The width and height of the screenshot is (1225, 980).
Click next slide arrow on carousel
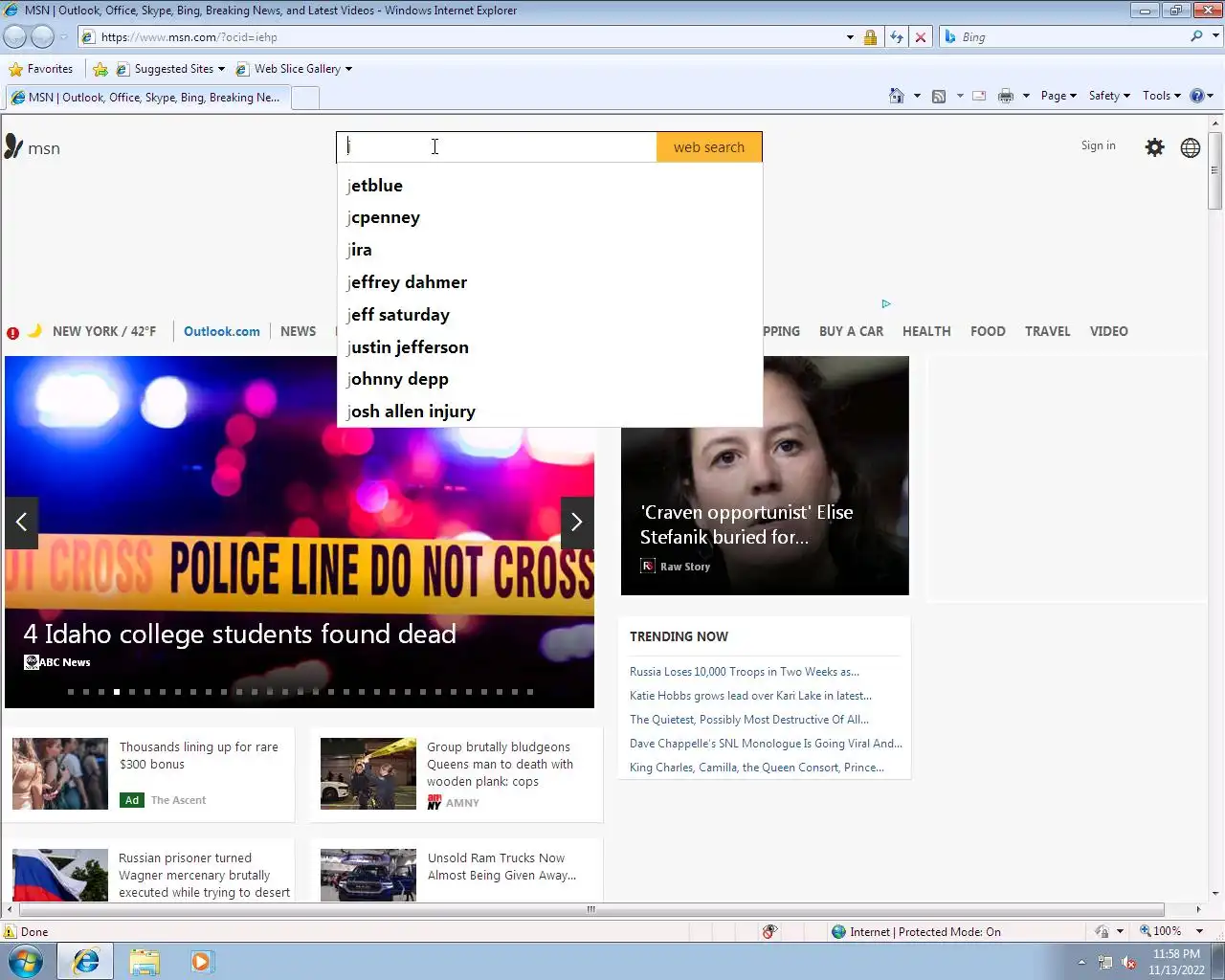[x=576, y=523]
